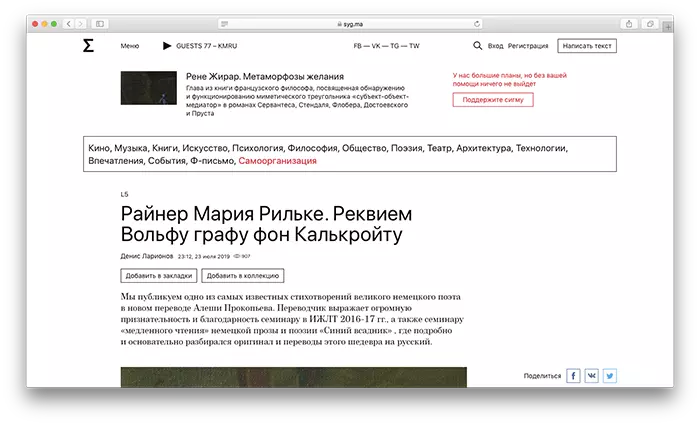Screen dimensions: 700x425
Task: Share the article on Twitter
Action: point(609,376)
